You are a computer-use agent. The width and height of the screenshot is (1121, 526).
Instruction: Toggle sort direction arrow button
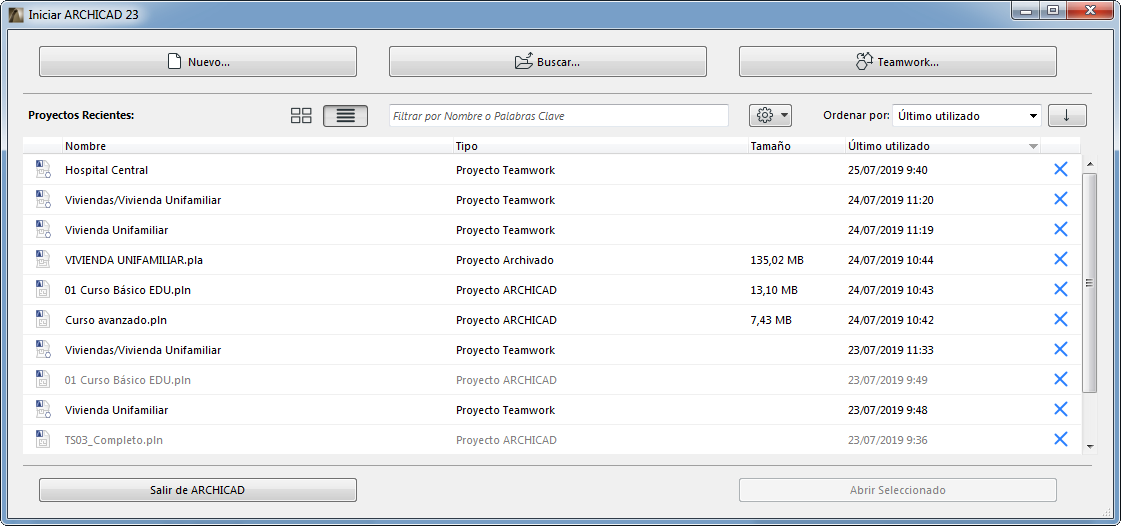click(1067, 116)
